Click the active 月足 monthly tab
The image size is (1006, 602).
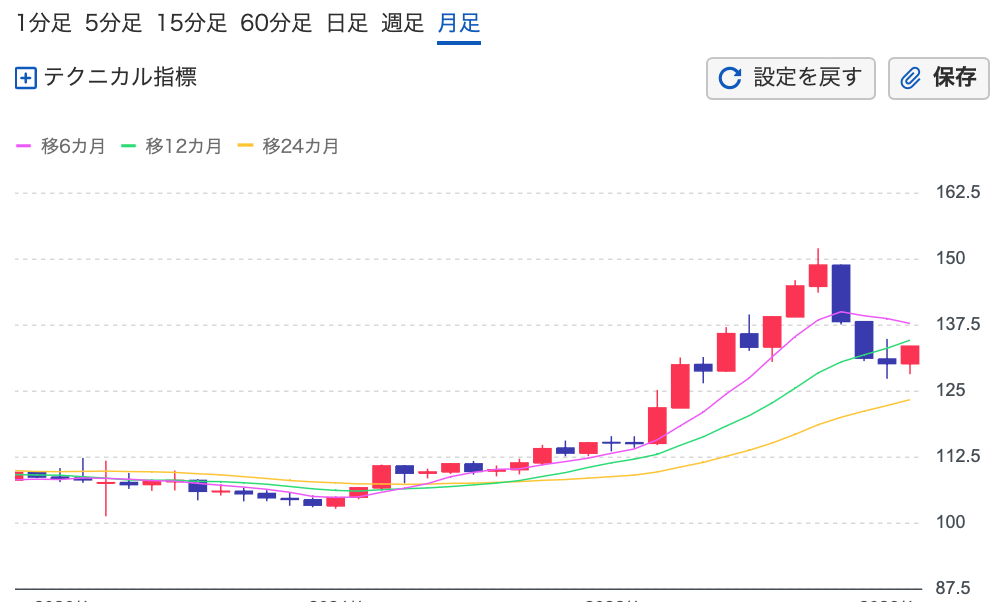pos(459,23)
